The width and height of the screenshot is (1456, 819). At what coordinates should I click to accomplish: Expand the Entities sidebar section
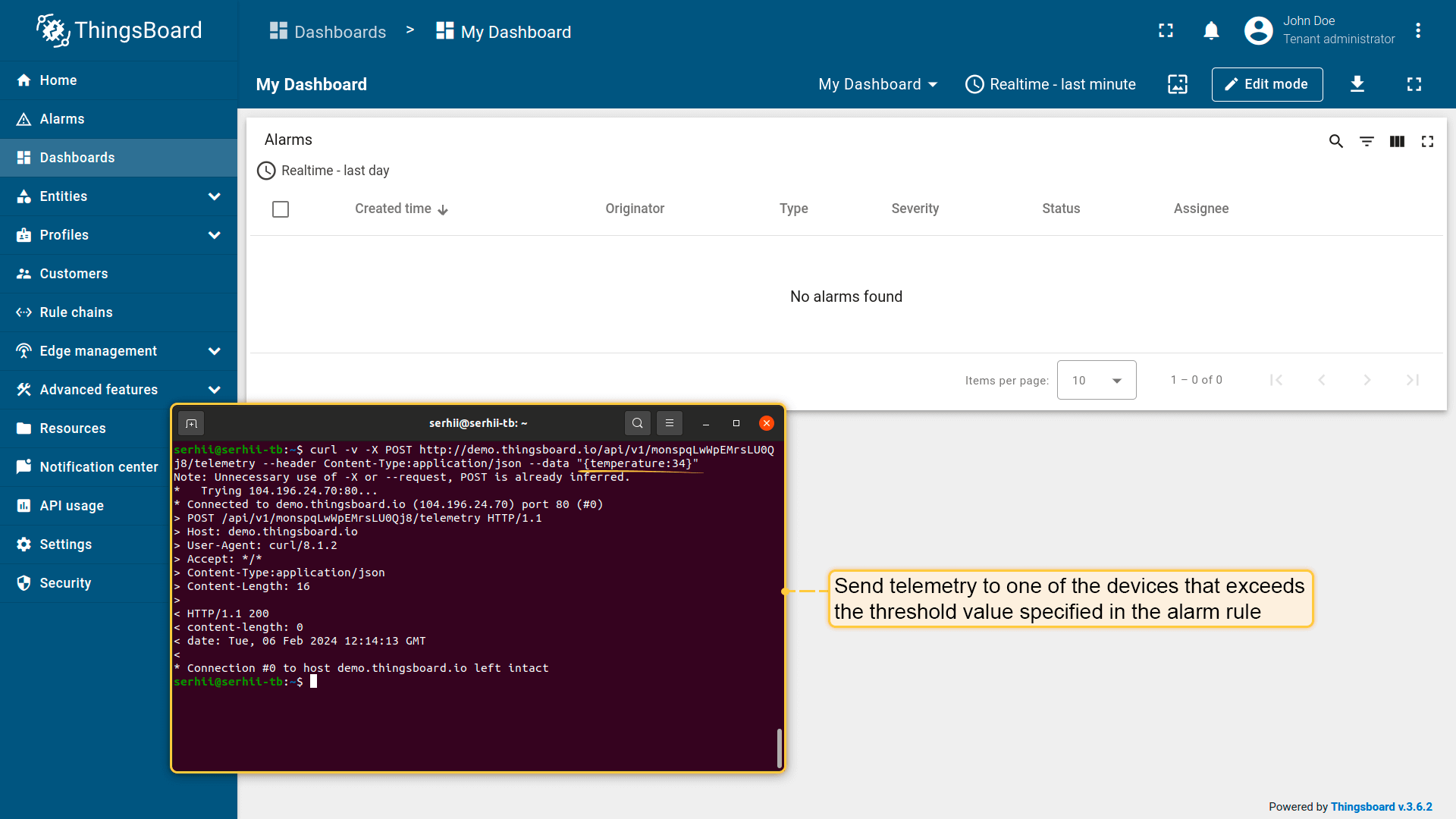(x=215, y=196)
